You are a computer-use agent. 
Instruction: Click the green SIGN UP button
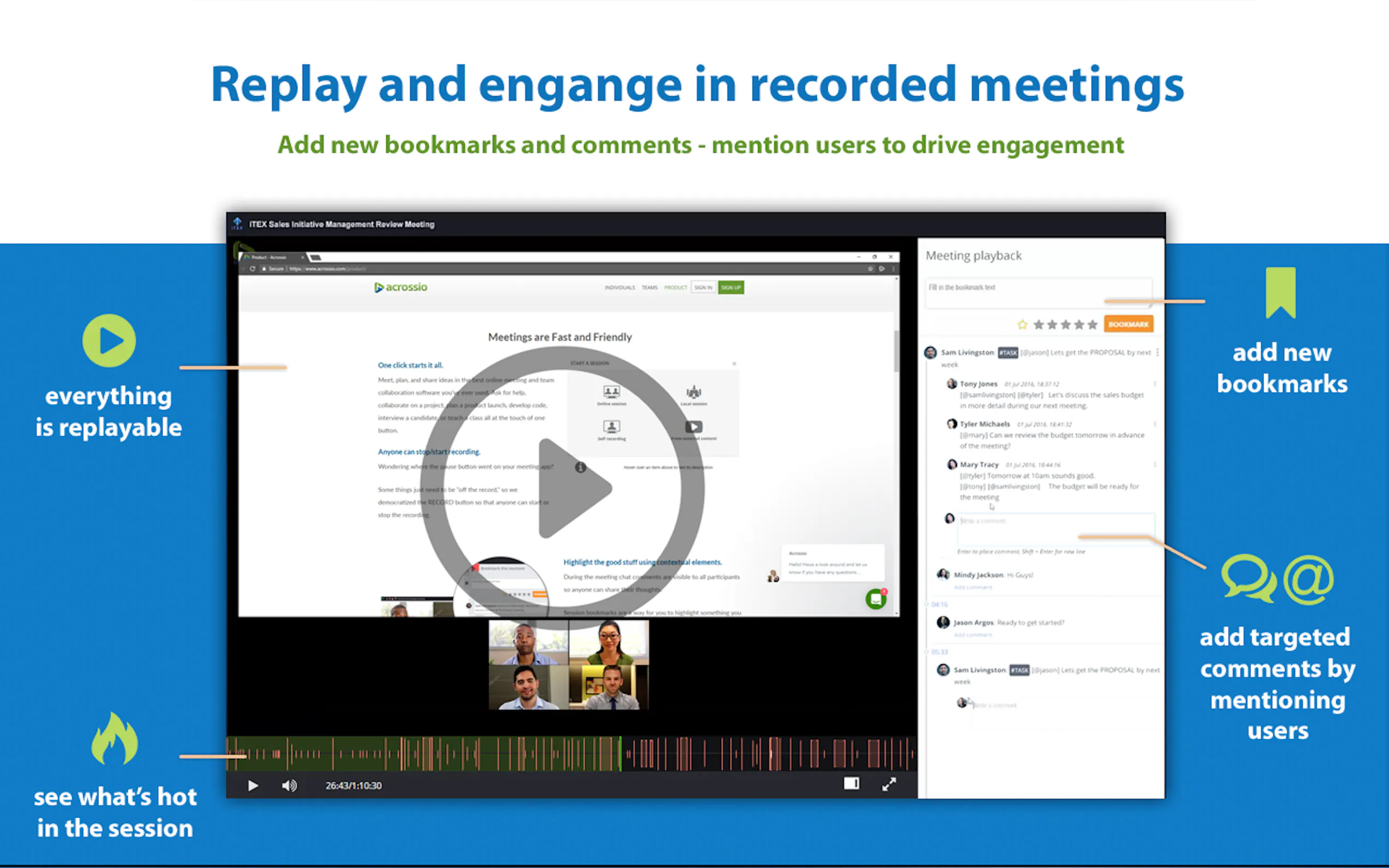point(731,288)
